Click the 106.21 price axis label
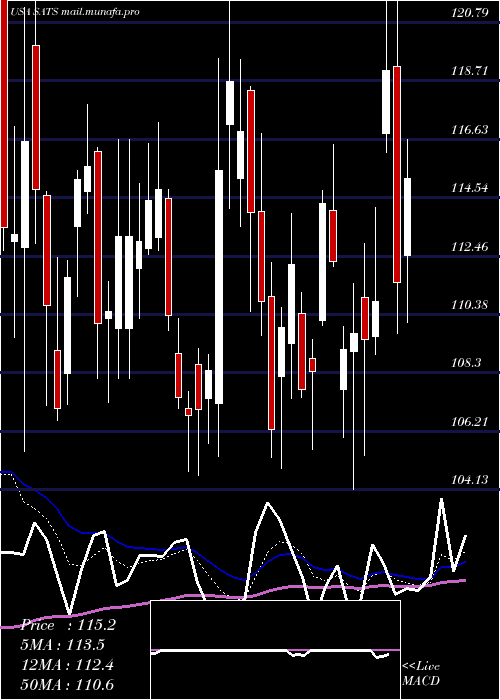 pyautogui.click(x=470, y=421)
